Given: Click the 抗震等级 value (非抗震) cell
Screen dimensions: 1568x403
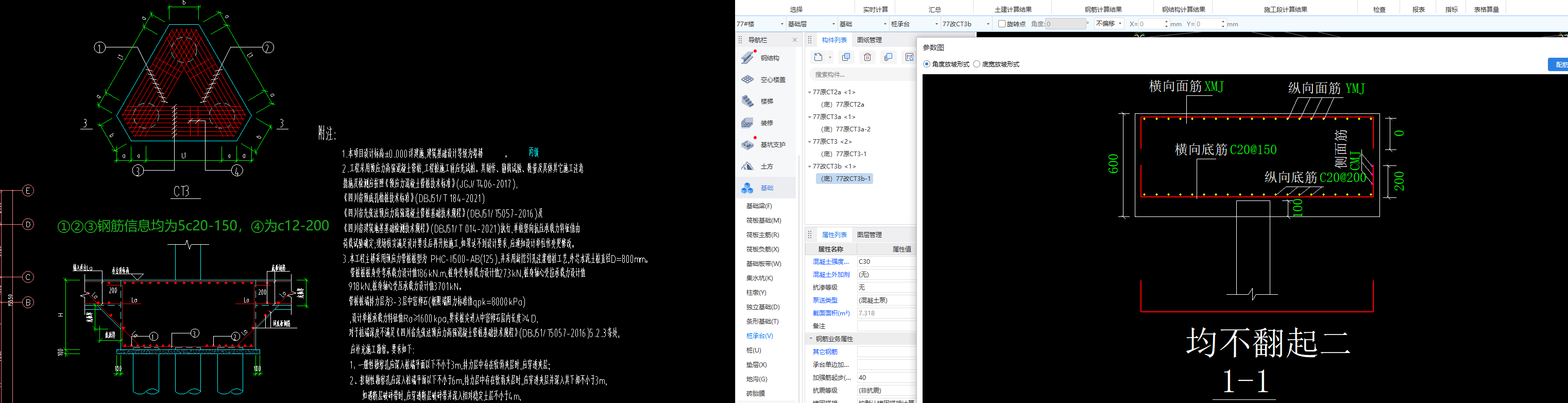Looking at the screenshot, I should point(887,391).
